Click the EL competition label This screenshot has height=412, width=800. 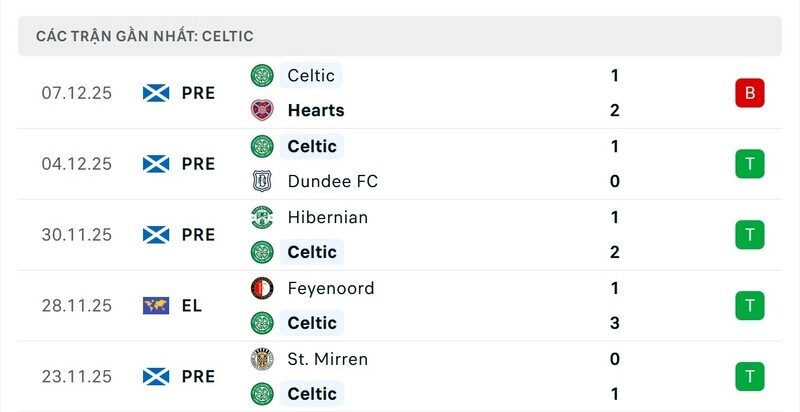(192, 306)
